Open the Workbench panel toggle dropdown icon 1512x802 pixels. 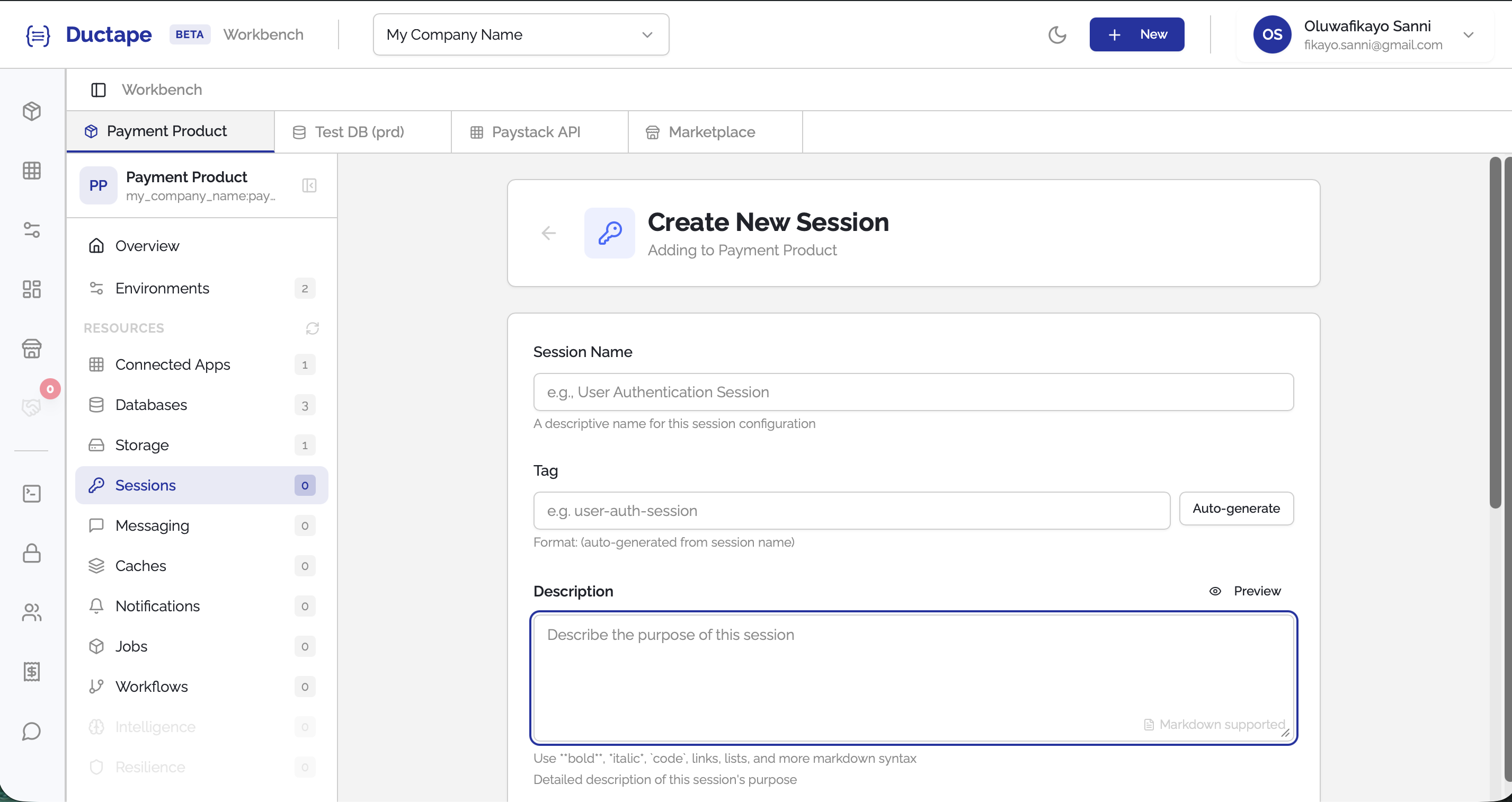tap(97, 89)
